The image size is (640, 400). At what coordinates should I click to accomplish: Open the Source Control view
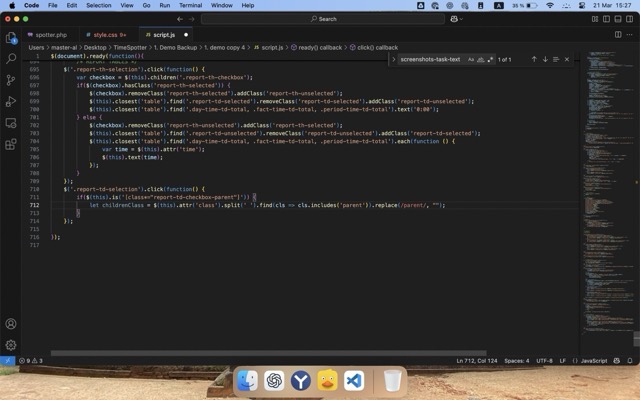tap(11, 80)
